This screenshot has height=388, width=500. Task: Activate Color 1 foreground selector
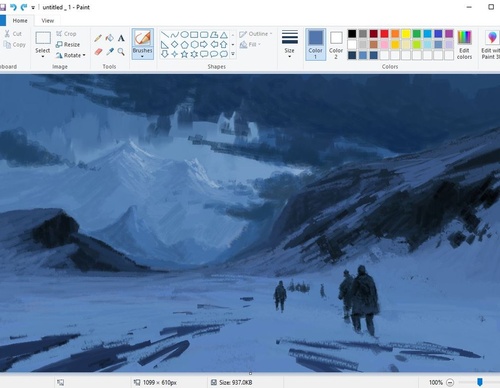point(315,44)
